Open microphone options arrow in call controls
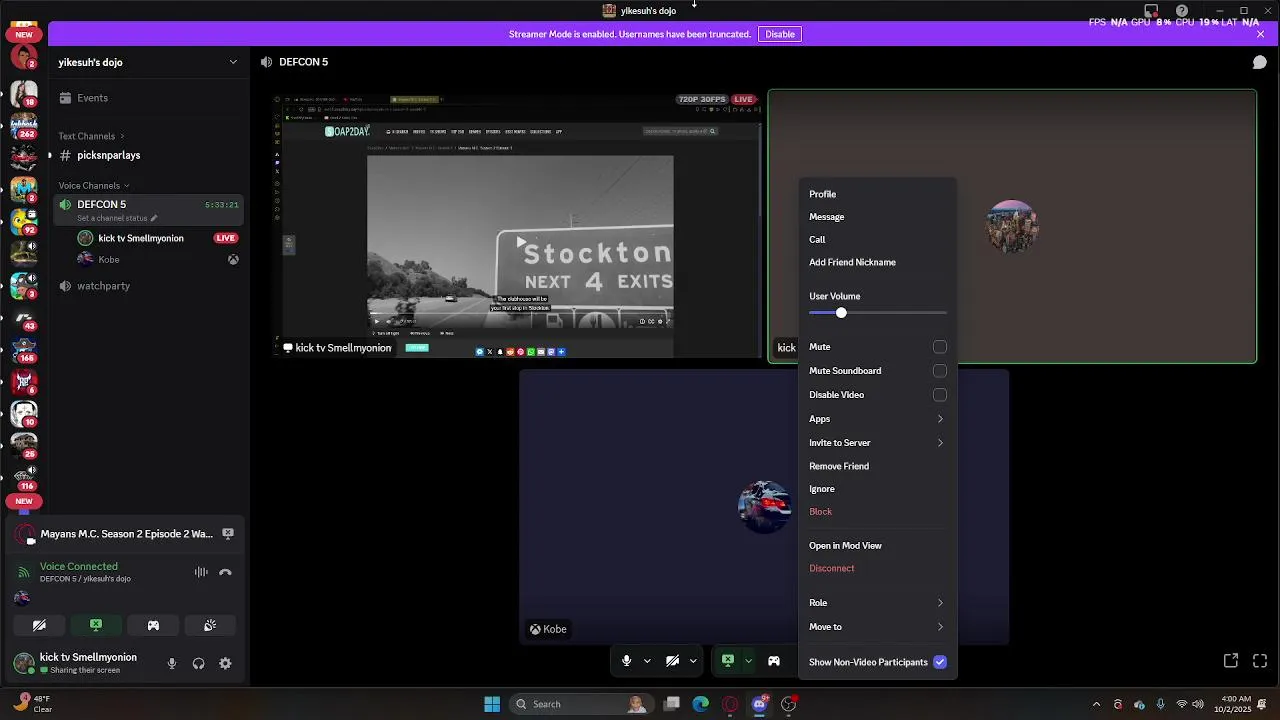Viewport: 1280px width, 720px height. click(x=647, y=660)
